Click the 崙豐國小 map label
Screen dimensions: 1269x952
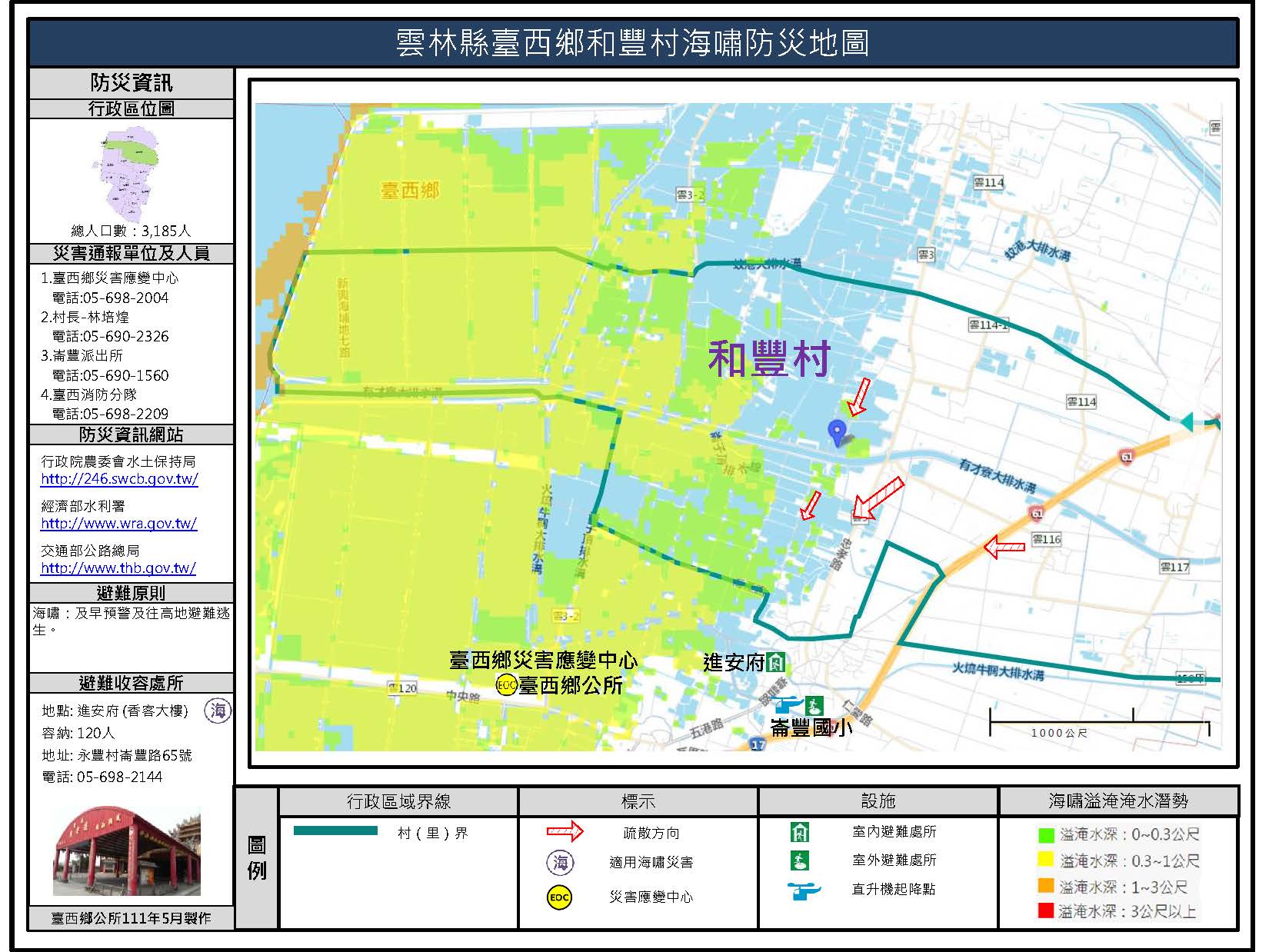point(811,727)
